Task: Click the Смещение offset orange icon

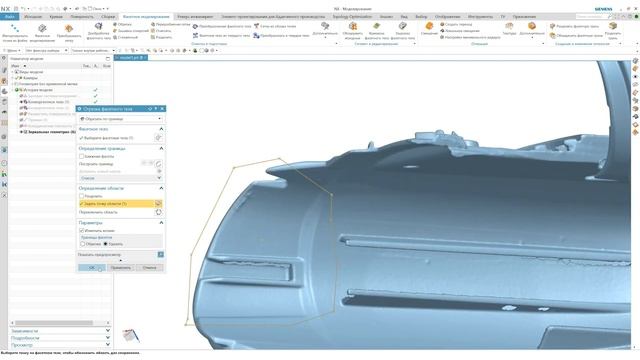Action: pos(429,27)
